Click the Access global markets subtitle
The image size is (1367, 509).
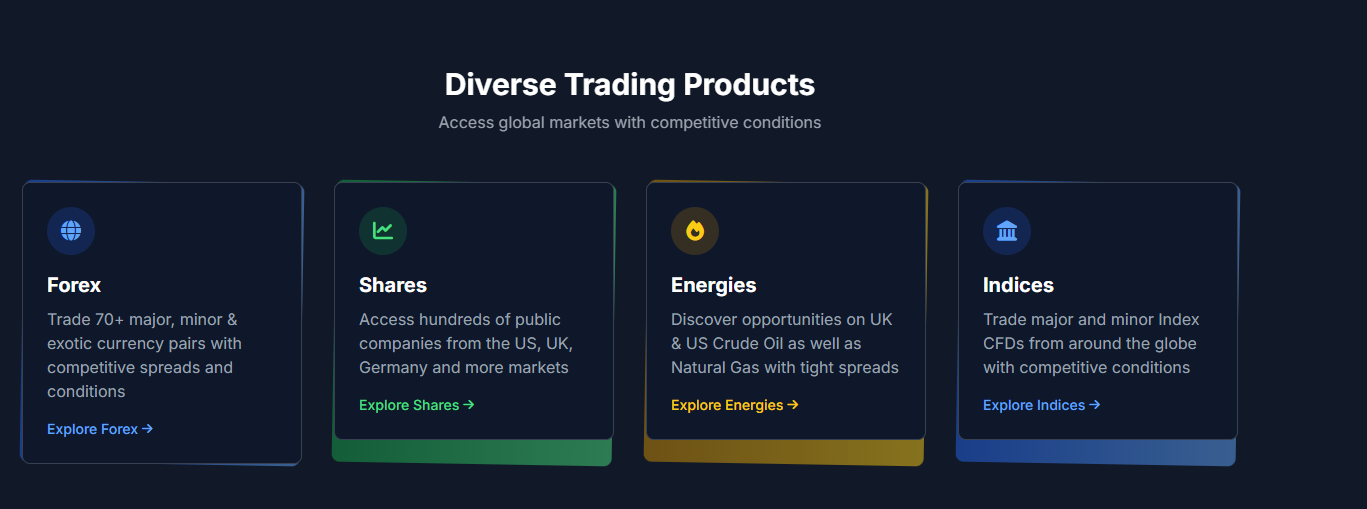tap(630, 123)
